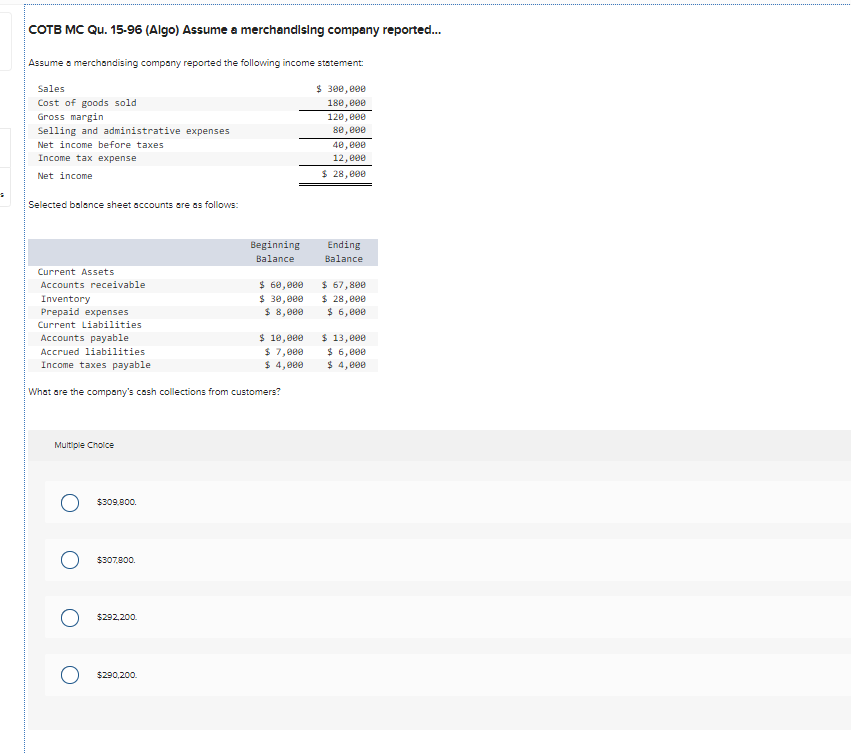Click the Income taxes payable row label
The width and height of the screenshot is (851, 754).
click(96, 365)
